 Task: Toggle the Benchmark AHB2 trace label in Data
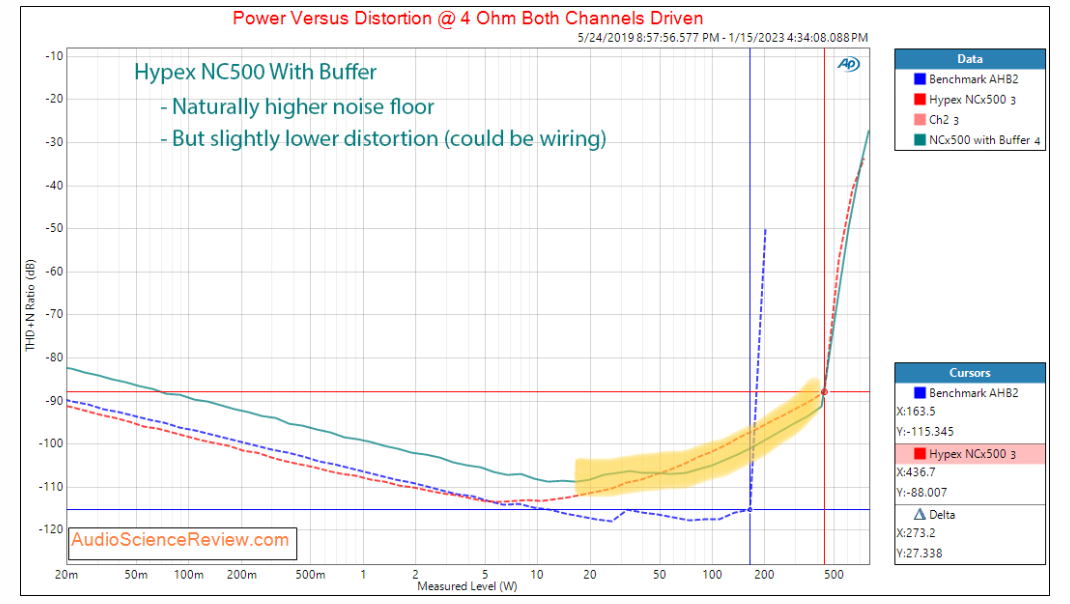[x=975, y=78]
